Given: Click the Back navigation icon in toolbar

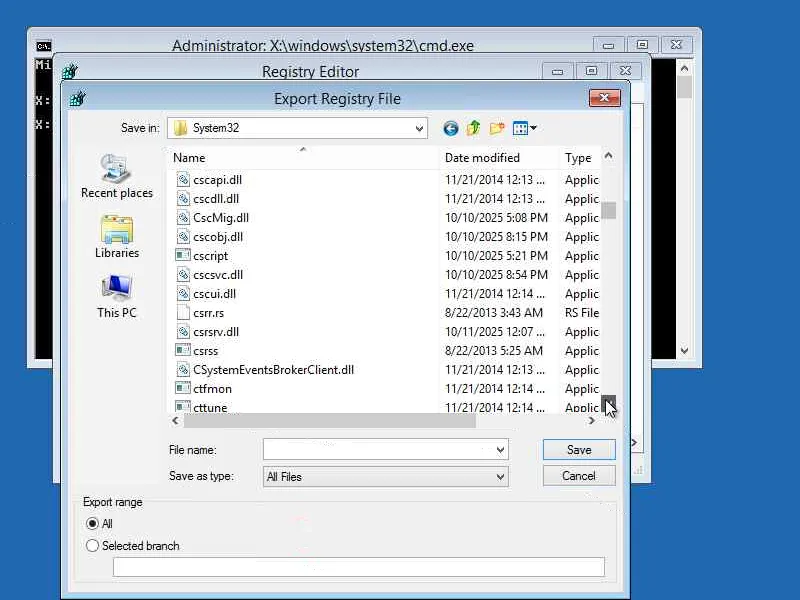Looking at the screenshot, I should pyautogui.click(x=451, y=128).
